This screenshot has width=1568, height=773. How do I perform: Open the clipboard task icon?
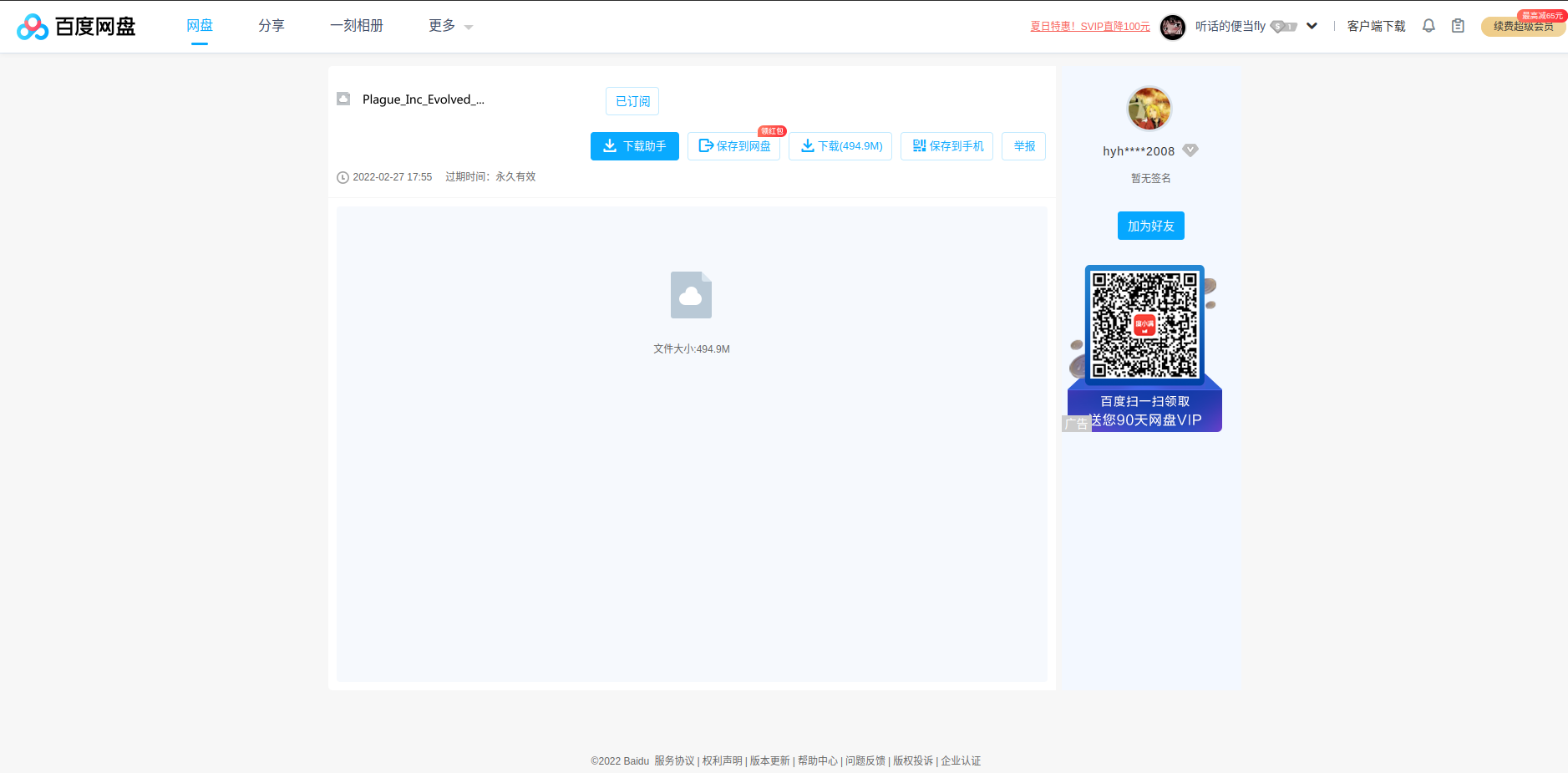tap(1458, 26)
